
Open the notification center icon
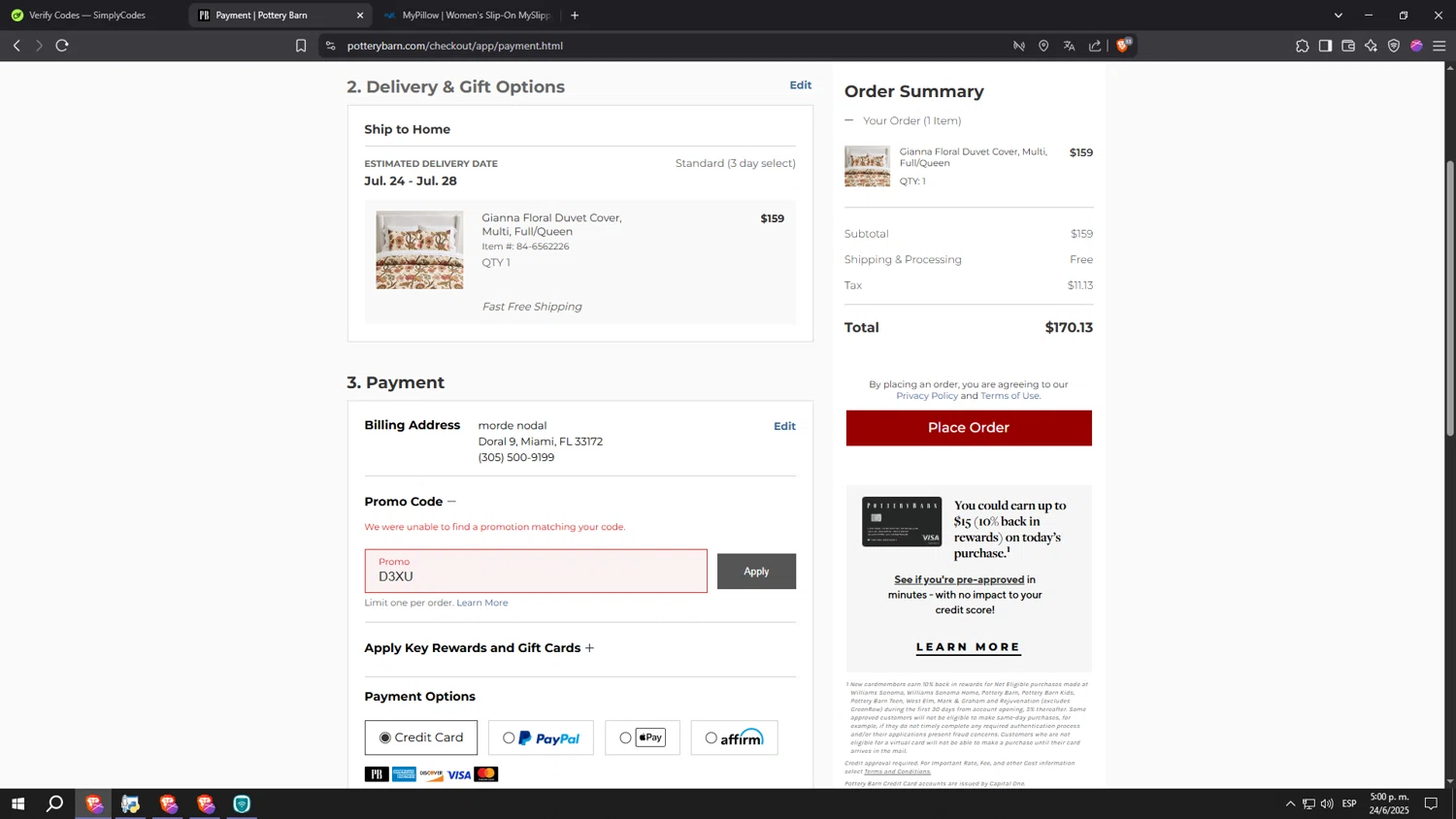(1431, 803)
